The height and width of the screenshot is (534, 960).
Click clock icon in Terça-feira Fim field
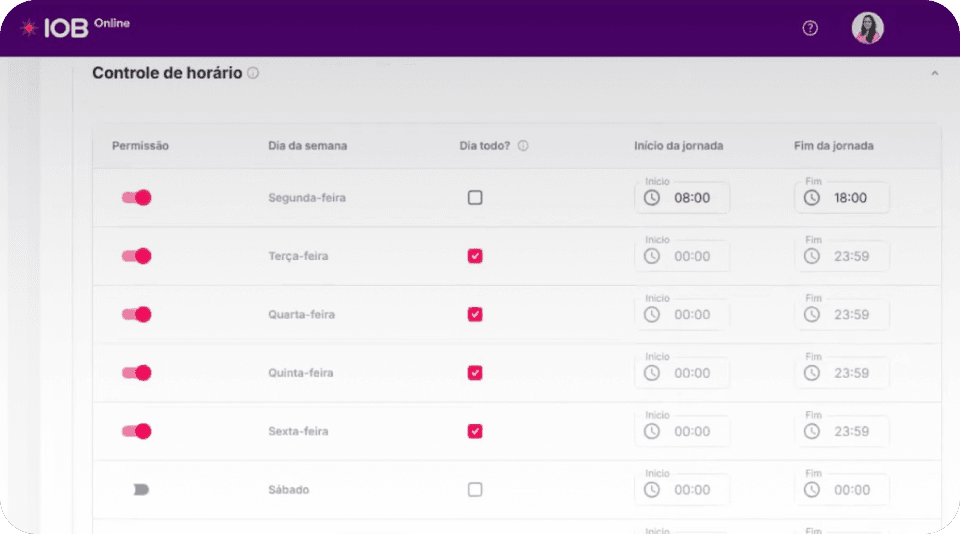(x=812, y=256)
